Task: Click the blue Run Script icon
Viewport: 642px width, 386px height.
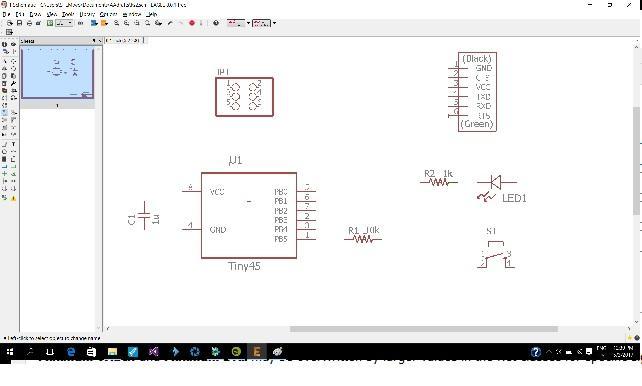Action: point(94,23)
